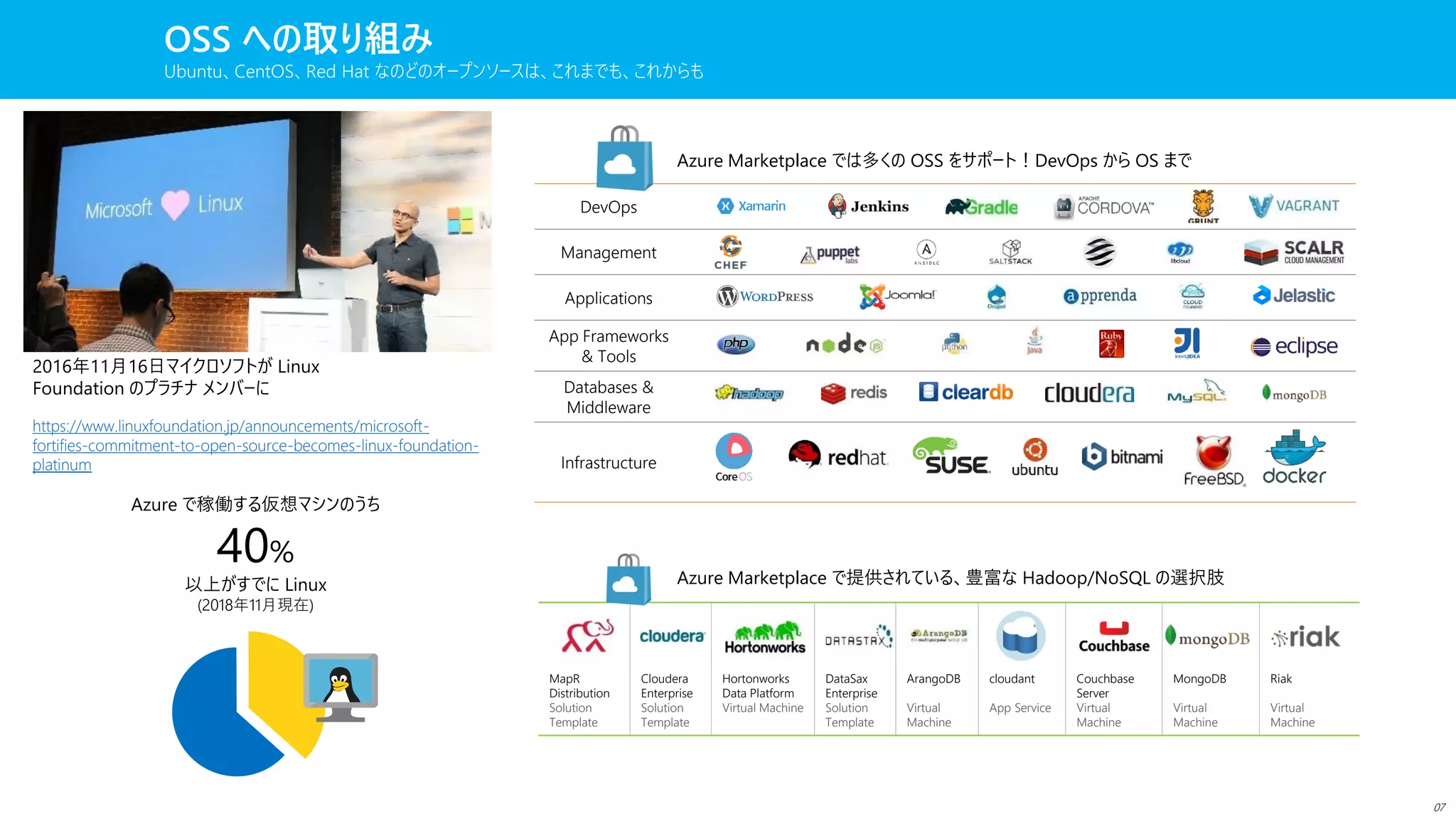Click the lower Azure Marketplace bag icon
1456x819 pixels.
pos(628,579)
